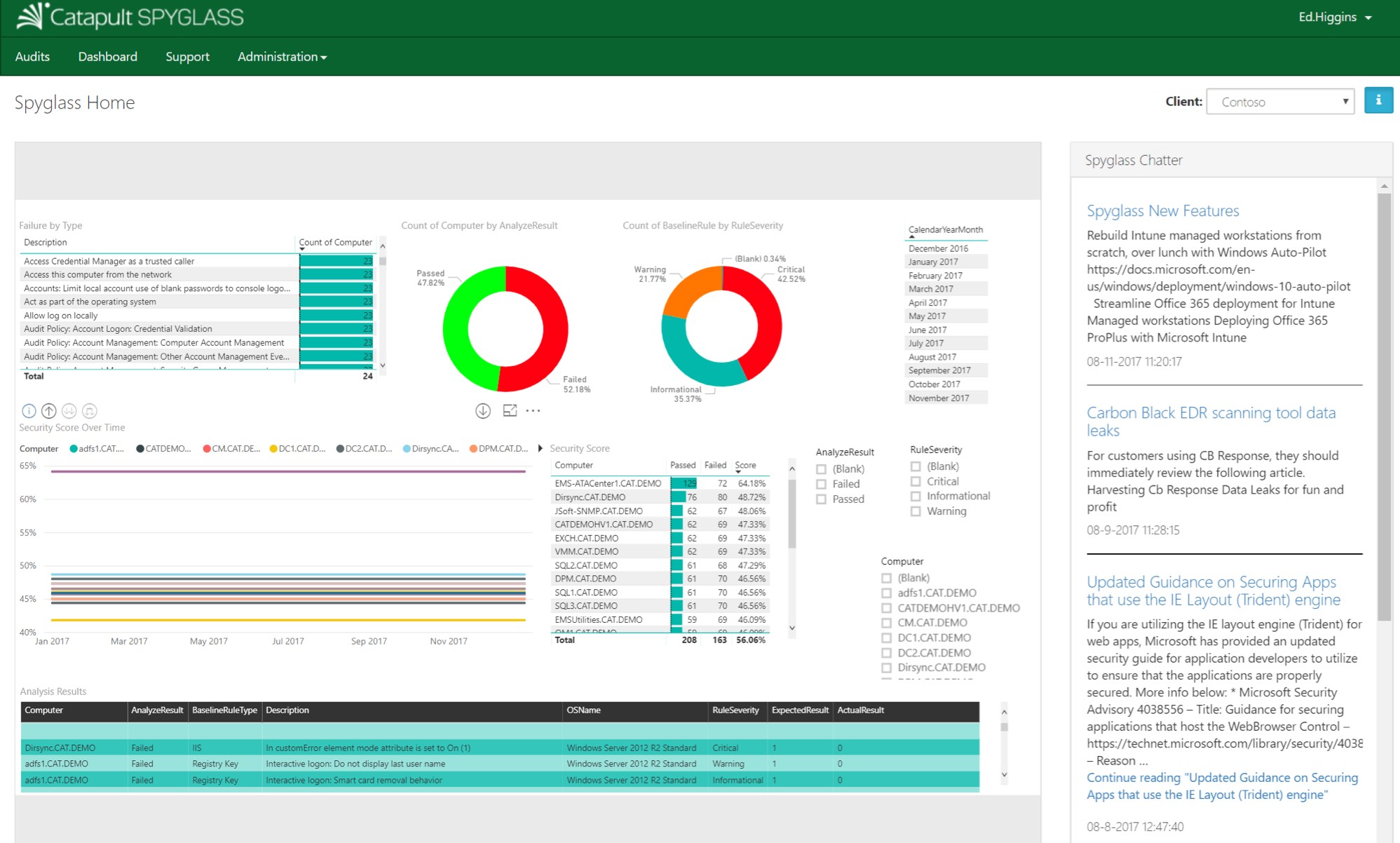
Task: Click the blue info button beside Client
Action: point(1378,101)
